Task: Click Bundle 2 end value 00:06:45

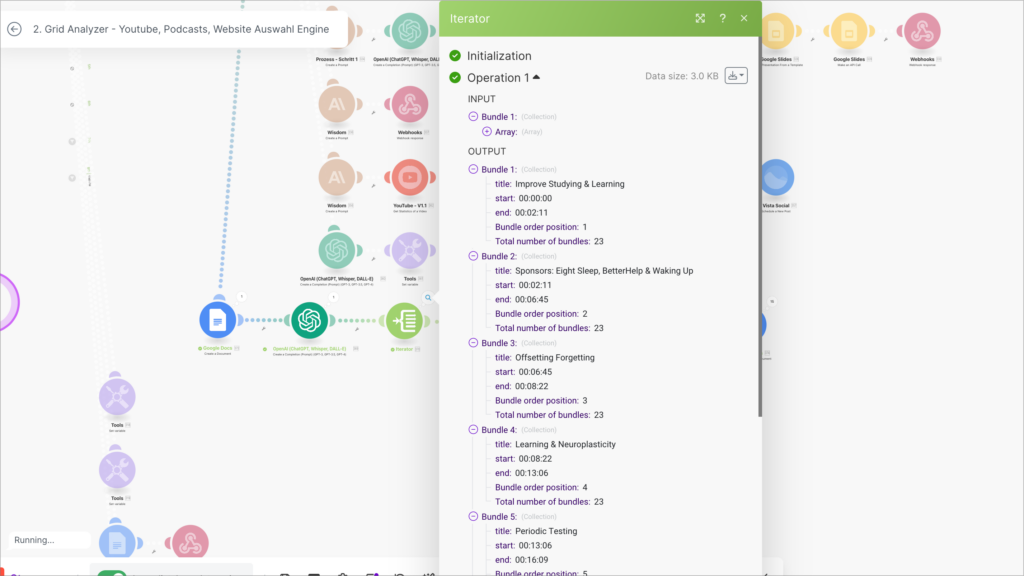Action: [x=531, y=299]
